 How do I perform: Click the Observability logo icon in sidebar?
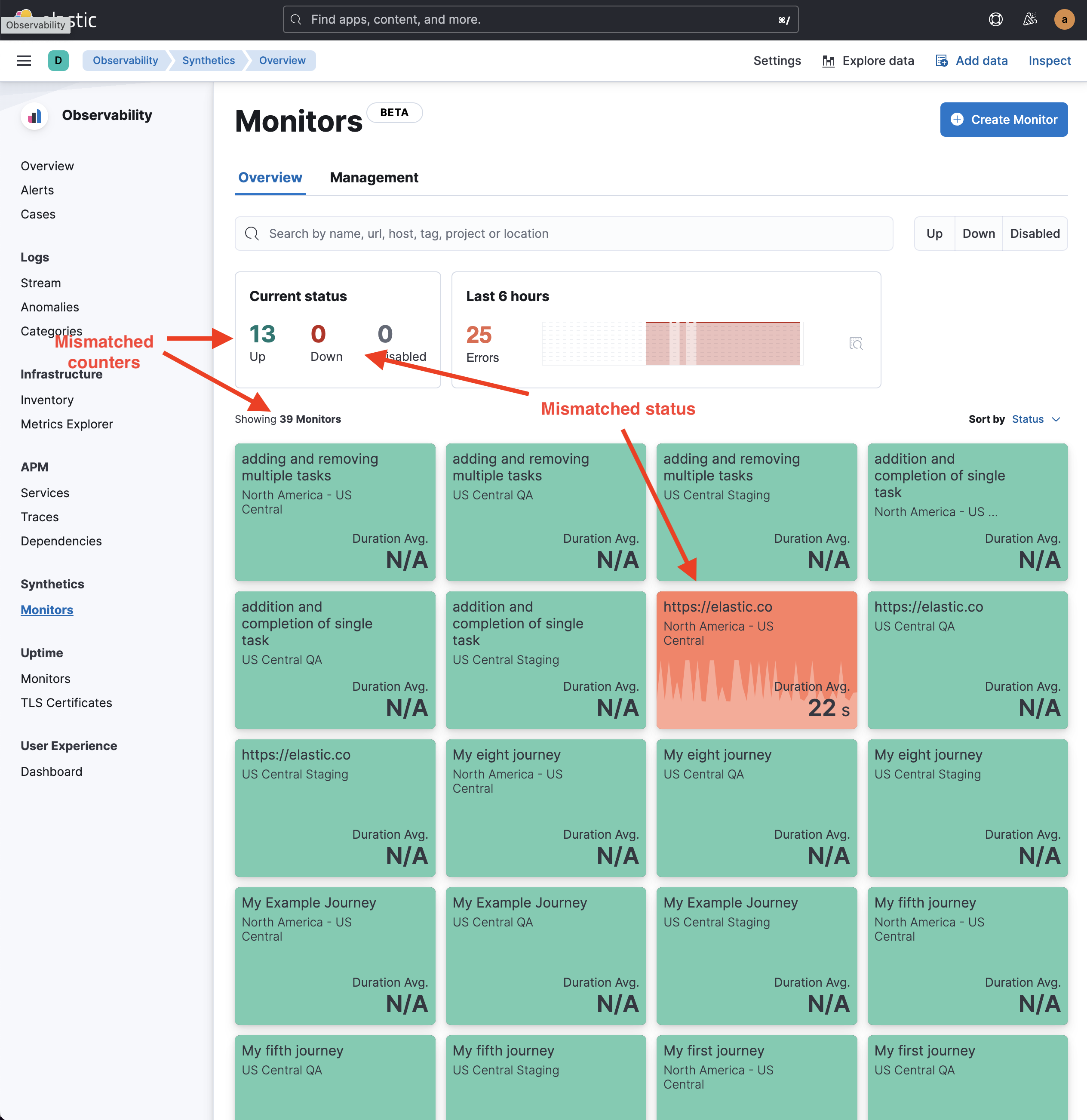(x=34, y=116)
